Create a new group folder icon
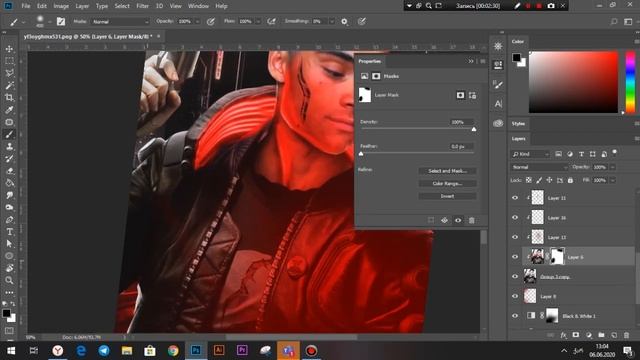This screenshot has width=640, height=360. pos(601,335)
